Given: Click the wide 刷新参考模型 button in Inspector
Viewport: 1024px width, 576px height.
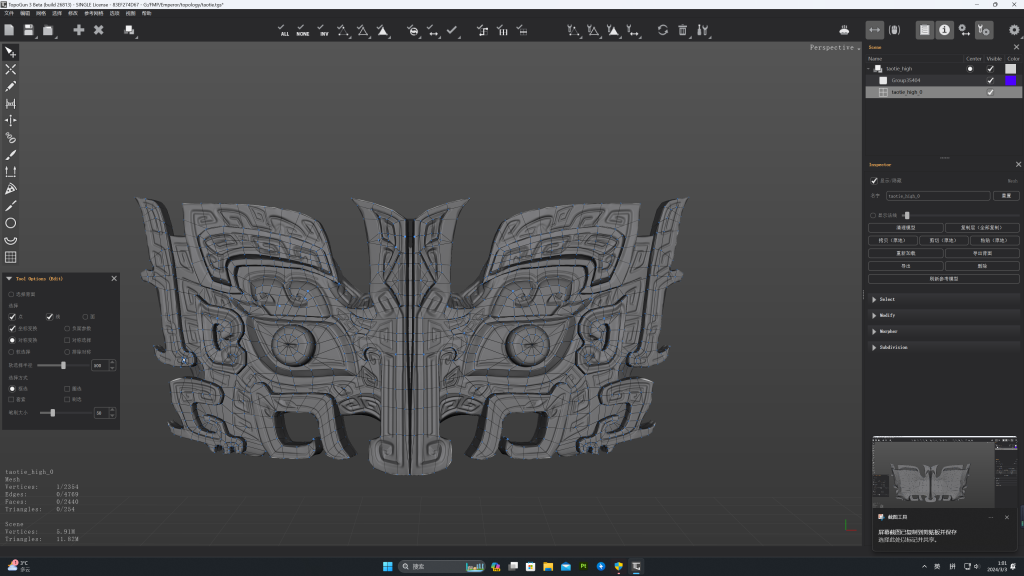Looking at the screenshot, I should point(944,279).
